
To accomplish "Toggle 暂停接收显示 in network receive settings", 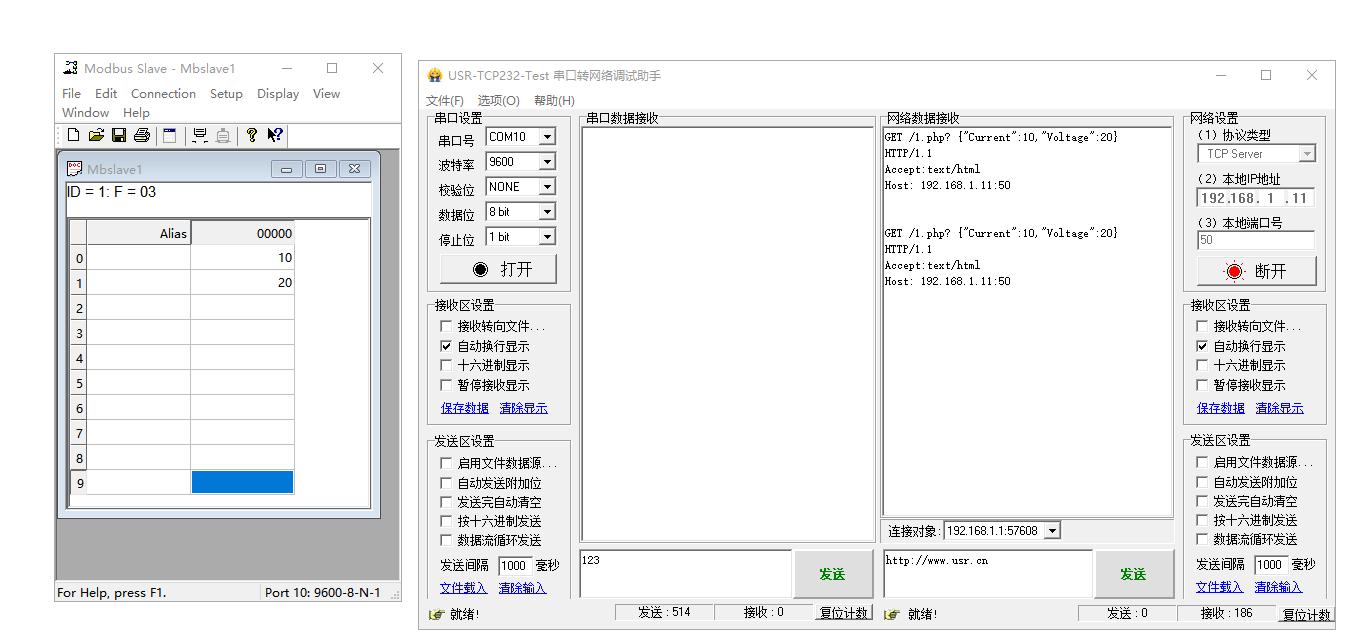I will 1202,385.
